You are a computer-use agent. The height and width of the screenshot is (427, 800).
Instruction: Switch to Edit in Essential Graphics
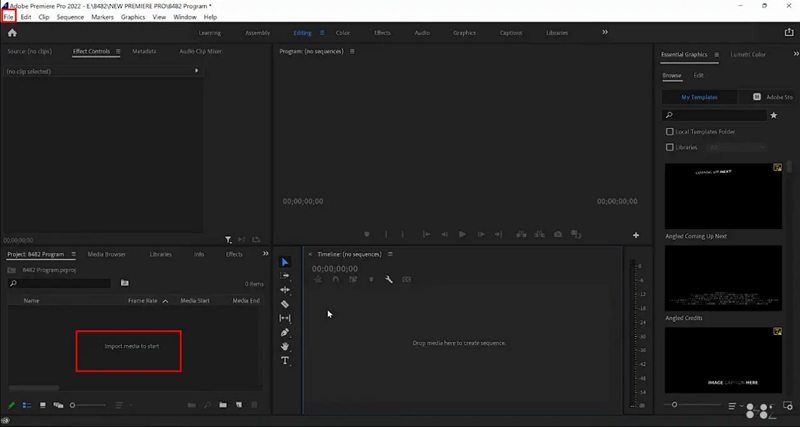698,76
